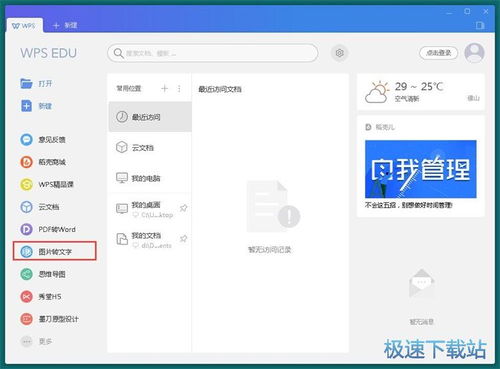Launch the PDF转Word converter
500x369 pixels.
pos(48,229)
